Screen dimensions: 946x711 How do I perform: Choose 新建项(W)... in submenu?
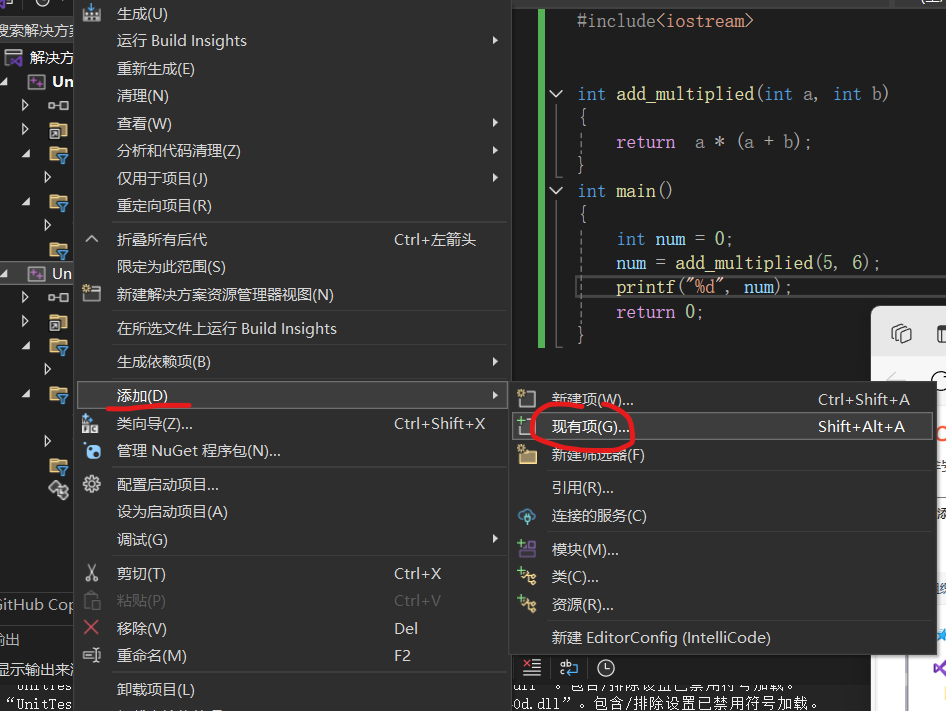click(x=722, y=399)
